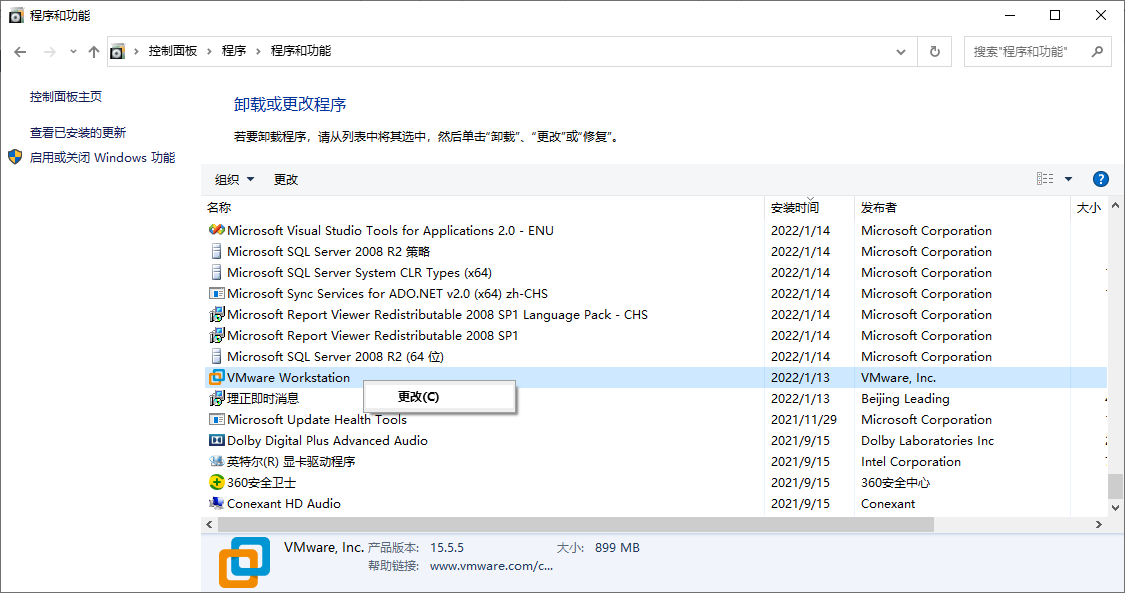Image resolution: width=1125 pixels, height=593 pixels.
Task: Click the 理正即时消息 icon
Action: tap(216, 398)
